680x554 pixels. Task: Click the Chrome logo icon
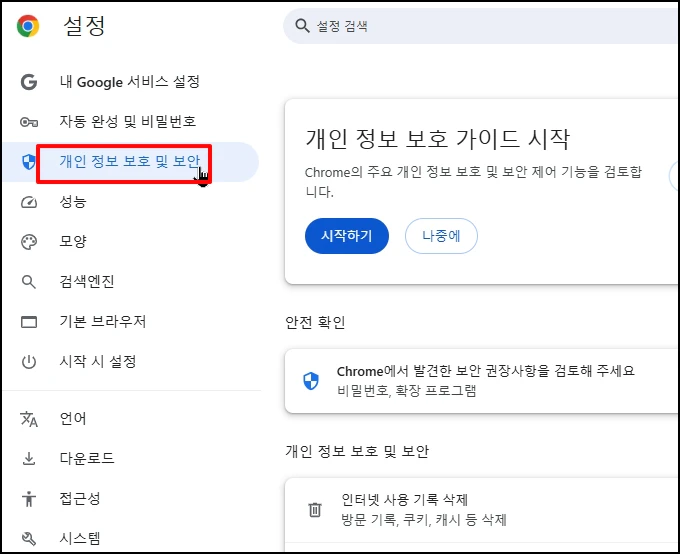pos(28,26)
